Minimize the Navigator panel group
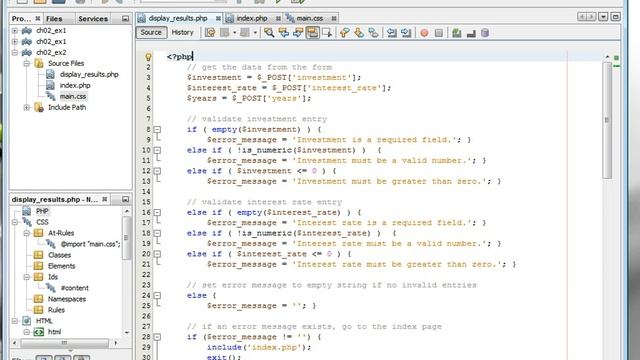The height and width of the screenshot is (360, 640). (125, 199)
